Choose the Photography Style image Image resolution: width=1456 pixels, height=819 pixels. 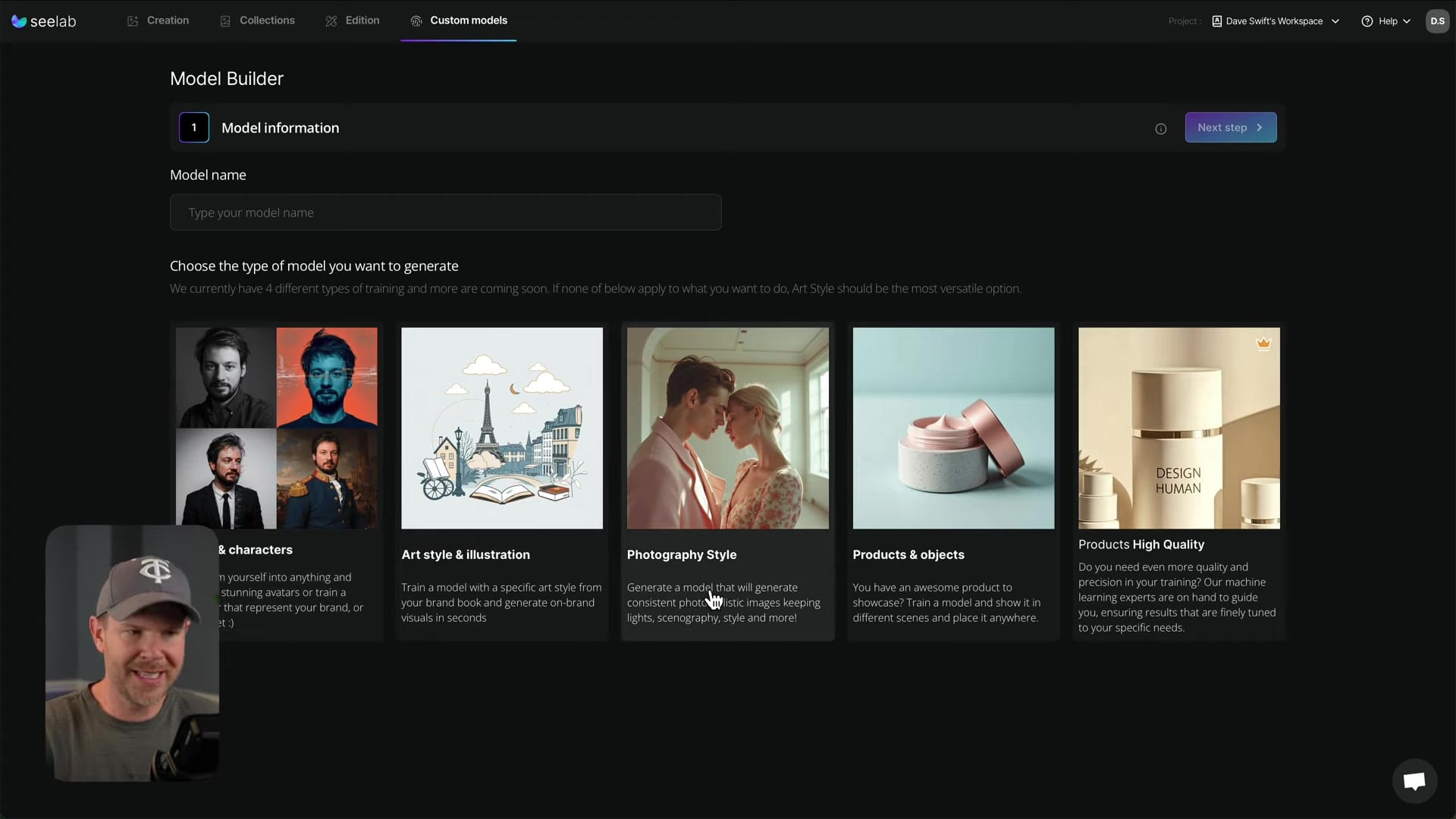point(728,428)
